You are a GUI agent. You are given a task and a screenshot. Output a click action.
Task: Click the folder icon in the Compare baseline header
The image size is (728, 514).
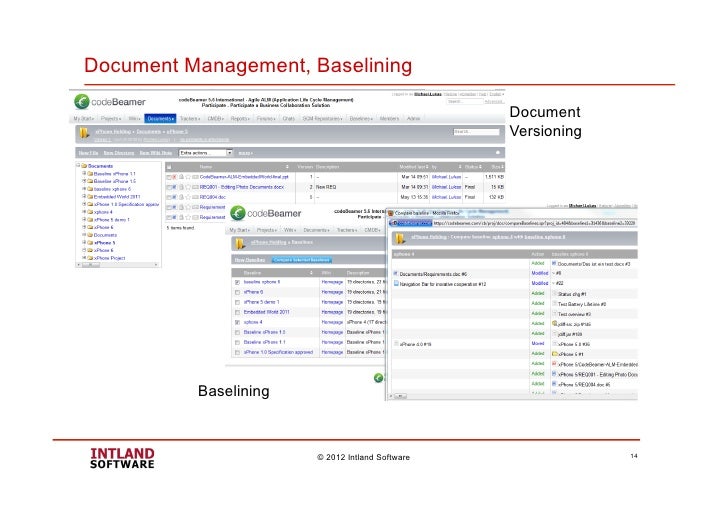399,239
